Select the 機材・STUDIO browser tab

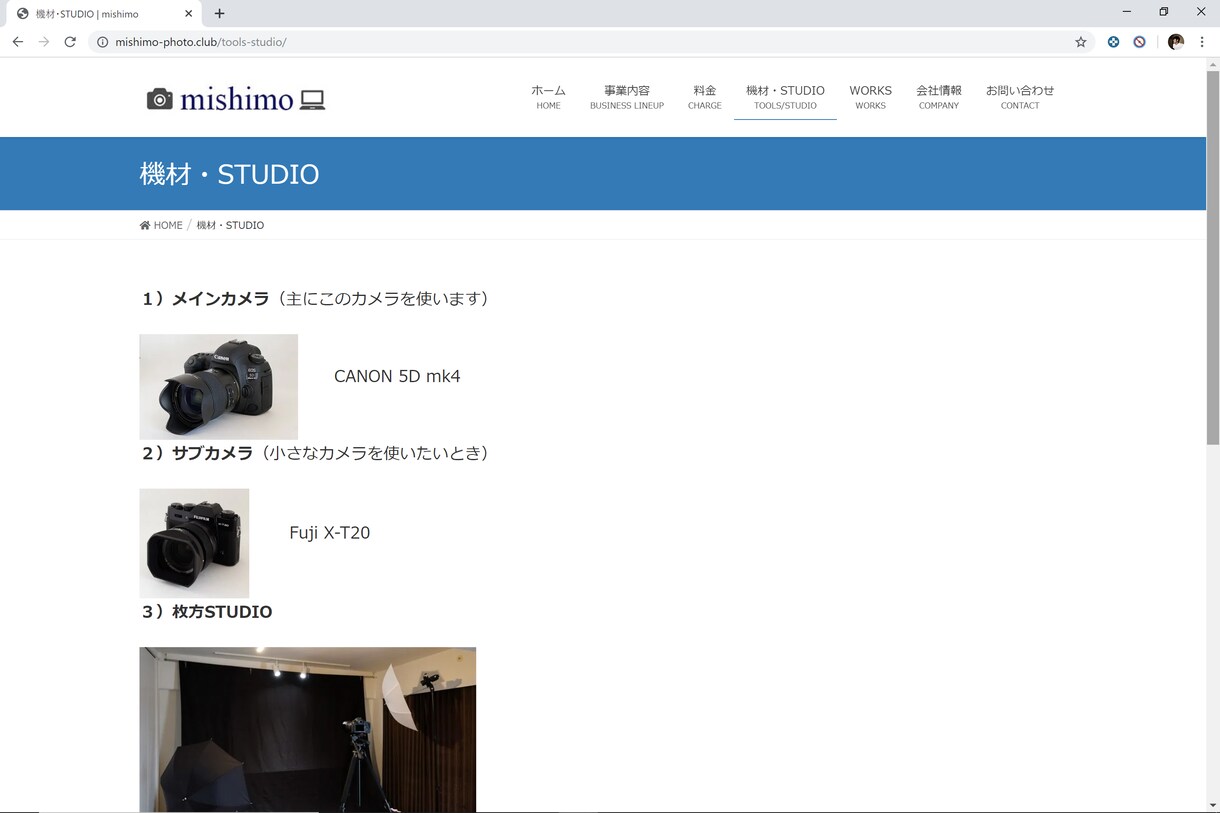103,14
